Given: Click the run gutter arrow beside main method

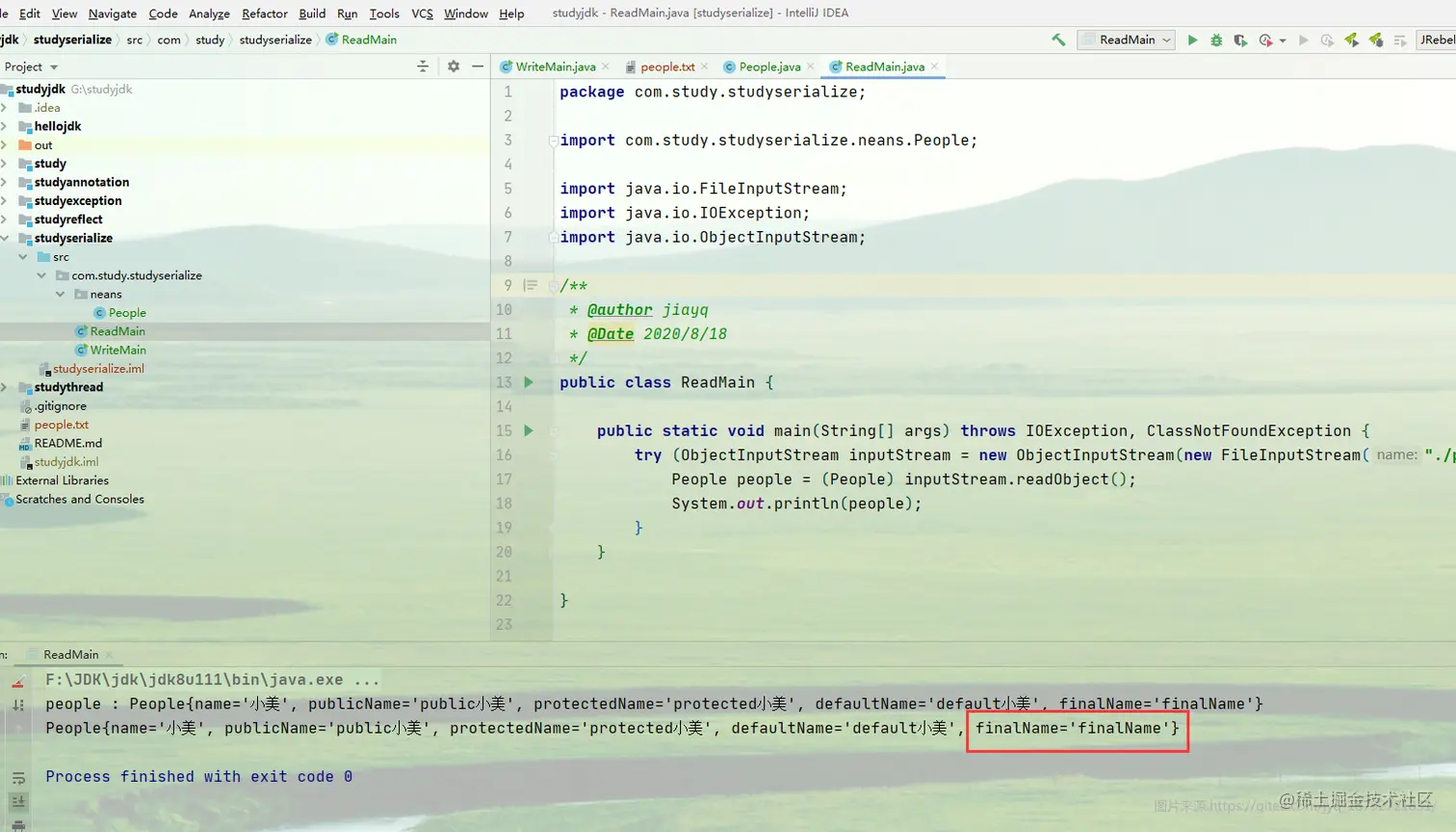Looking at the screenshot, I should (x=529, y=430).
